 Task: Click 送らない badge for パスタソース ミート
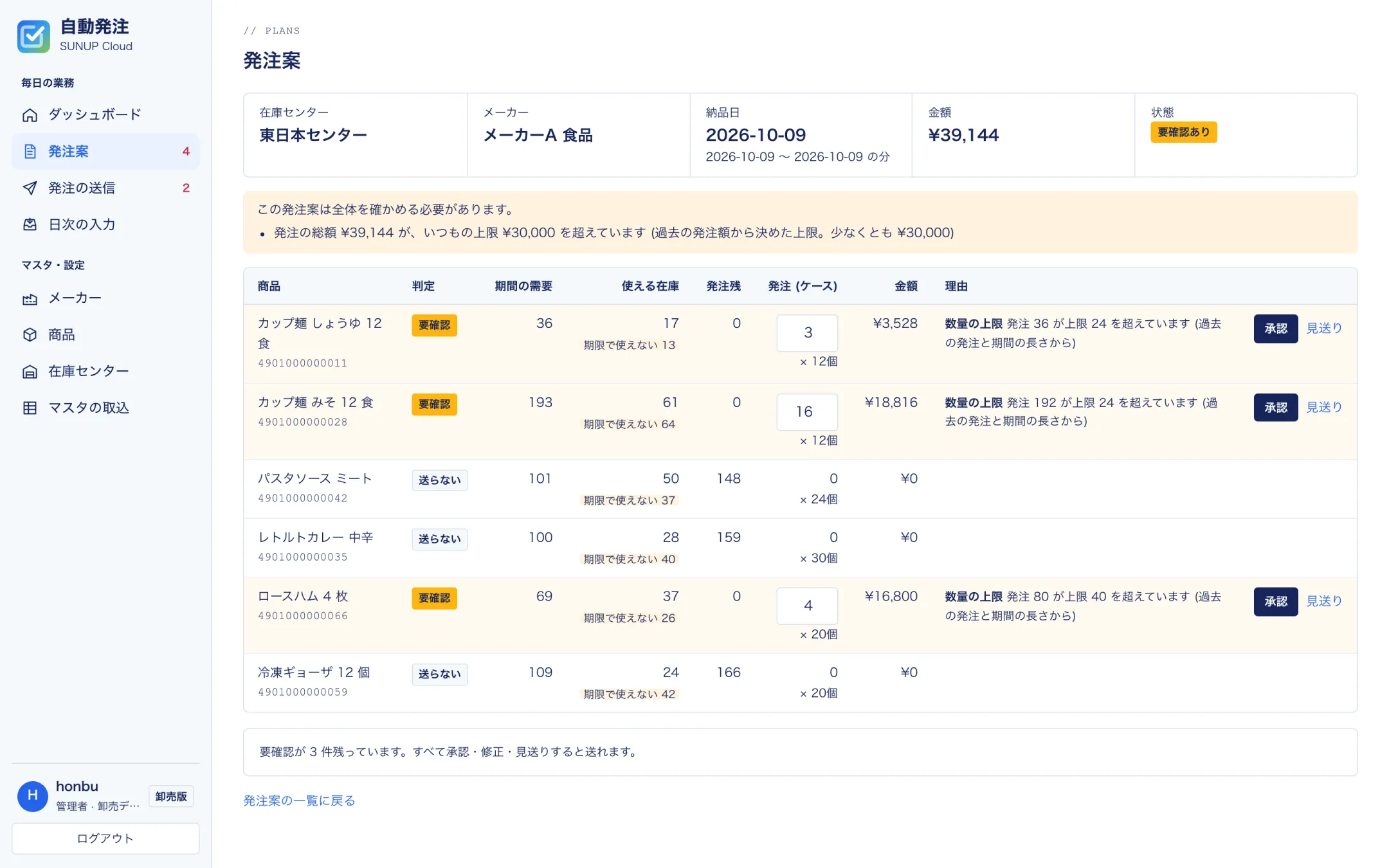point(439,480)
